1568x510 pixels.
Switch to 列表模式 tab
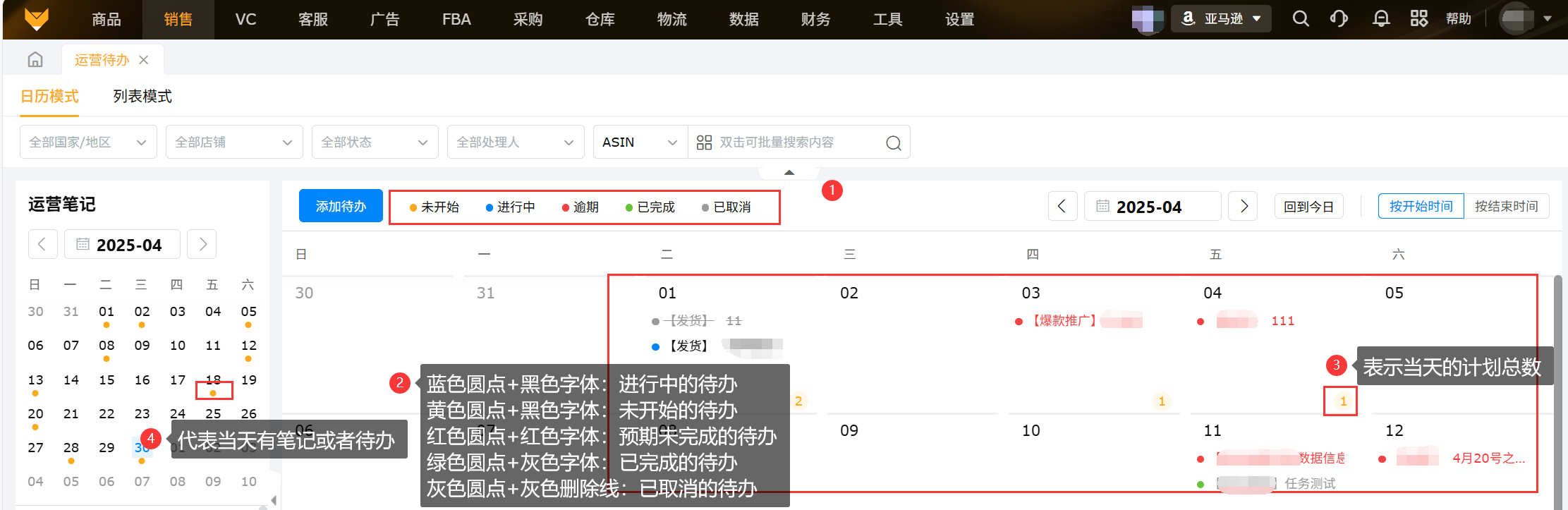(x=142, y=96)
